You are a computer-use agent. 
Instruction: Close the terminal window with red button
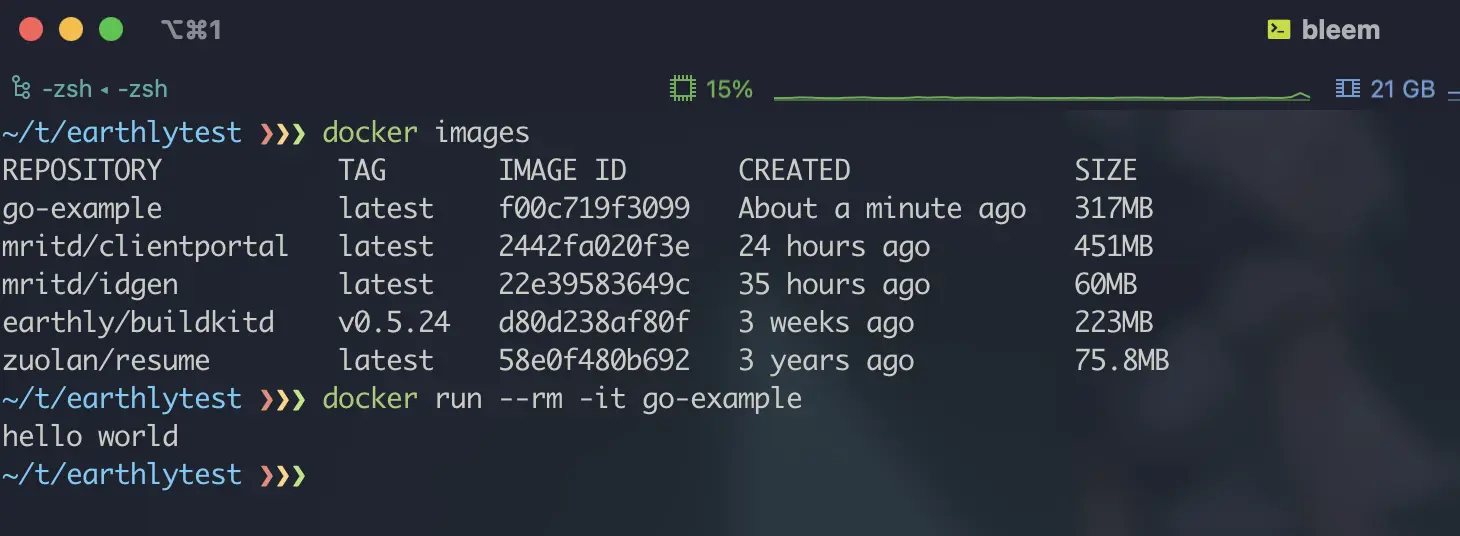click(x=31, y=29)
